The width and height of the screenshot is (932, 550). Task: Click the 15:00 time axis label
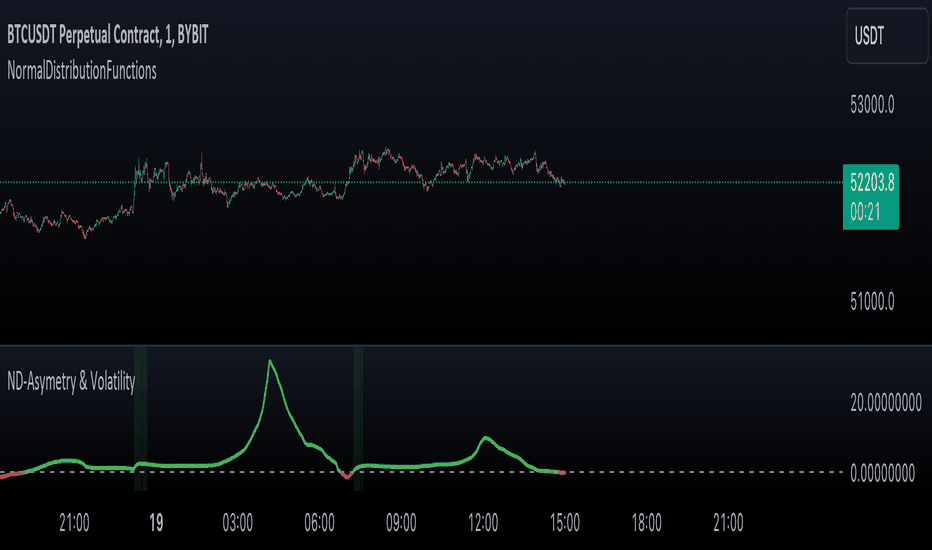565,523
